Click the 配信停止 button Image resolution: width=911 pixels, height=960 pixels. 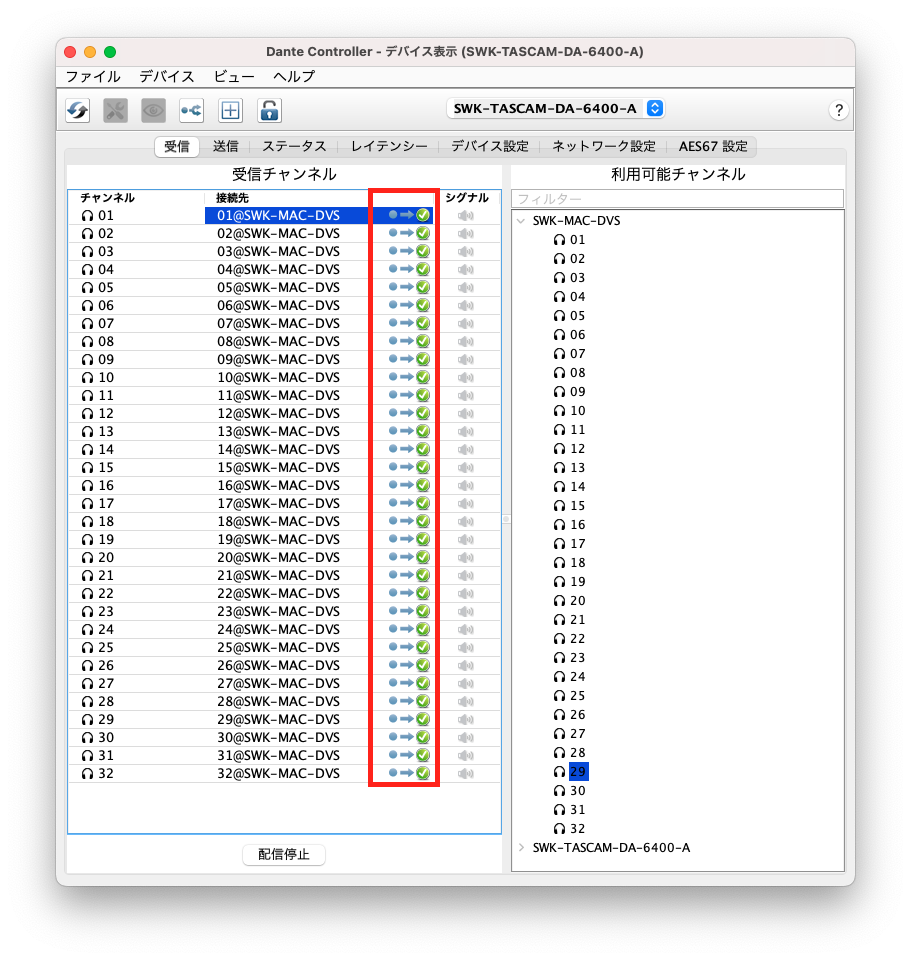pos(284,854)
